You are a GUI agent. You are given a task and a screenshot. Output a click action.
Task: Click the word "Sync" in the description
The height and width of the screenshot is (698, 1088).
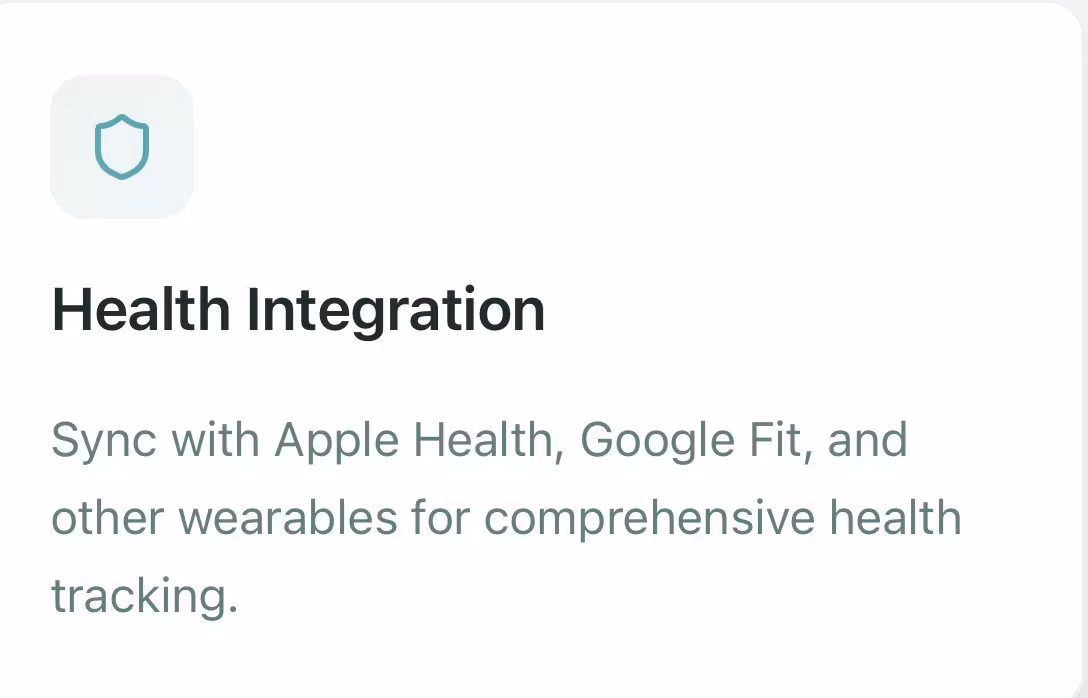(x=103, y=440)
